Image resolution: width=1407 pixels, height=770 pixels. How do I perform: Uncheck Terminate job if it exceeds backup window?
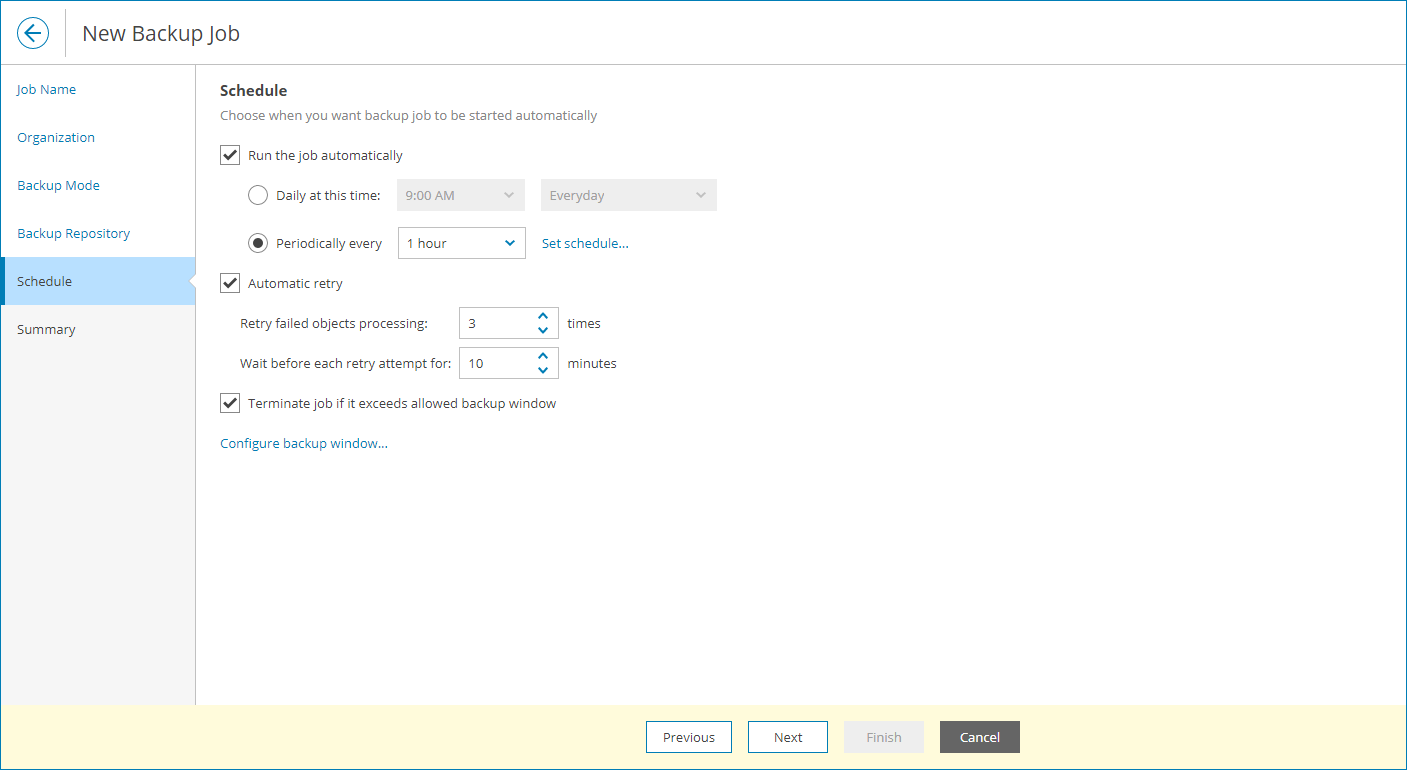point(229,403)
